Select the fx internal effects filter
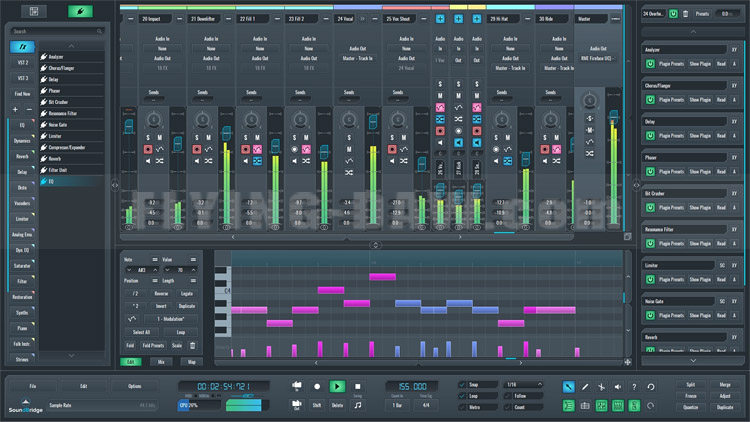The height and width of the screenshot is (422, 750). point(22,47)
